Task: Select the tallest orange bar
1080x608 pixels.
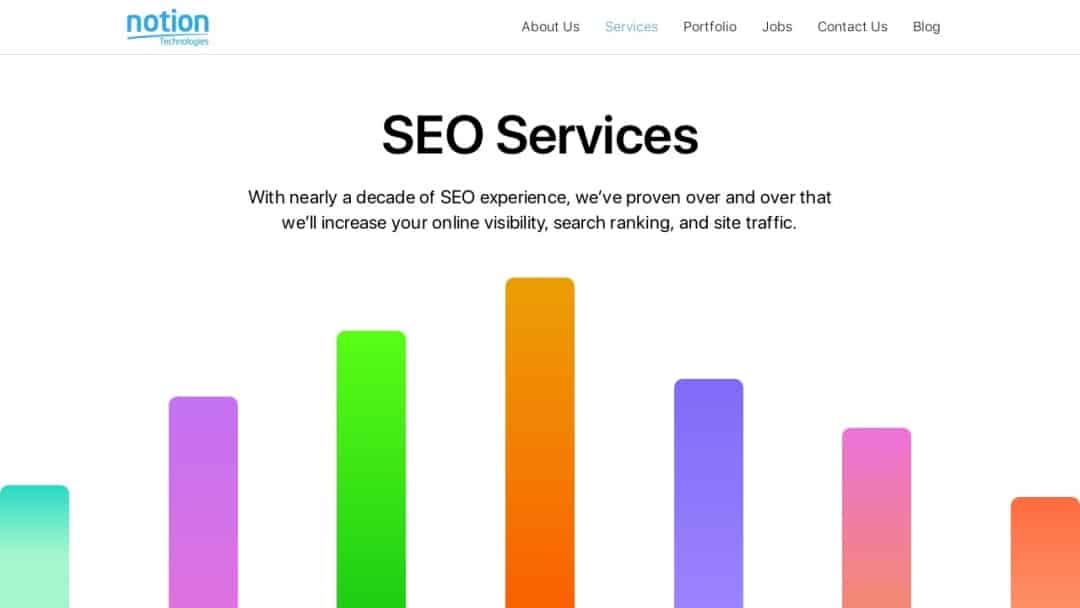Action: point(540,442)
